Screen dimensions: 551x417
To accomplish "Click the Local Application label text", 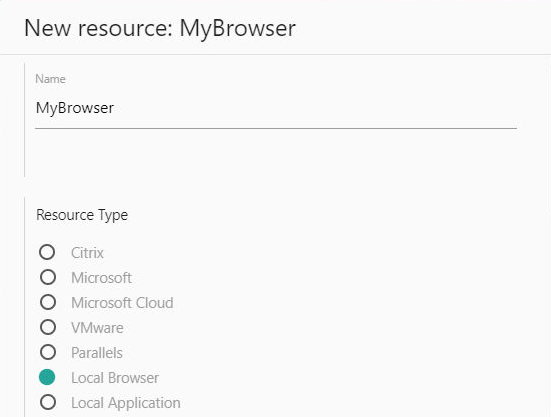I will pyautogui.click(x=126, y=403).
